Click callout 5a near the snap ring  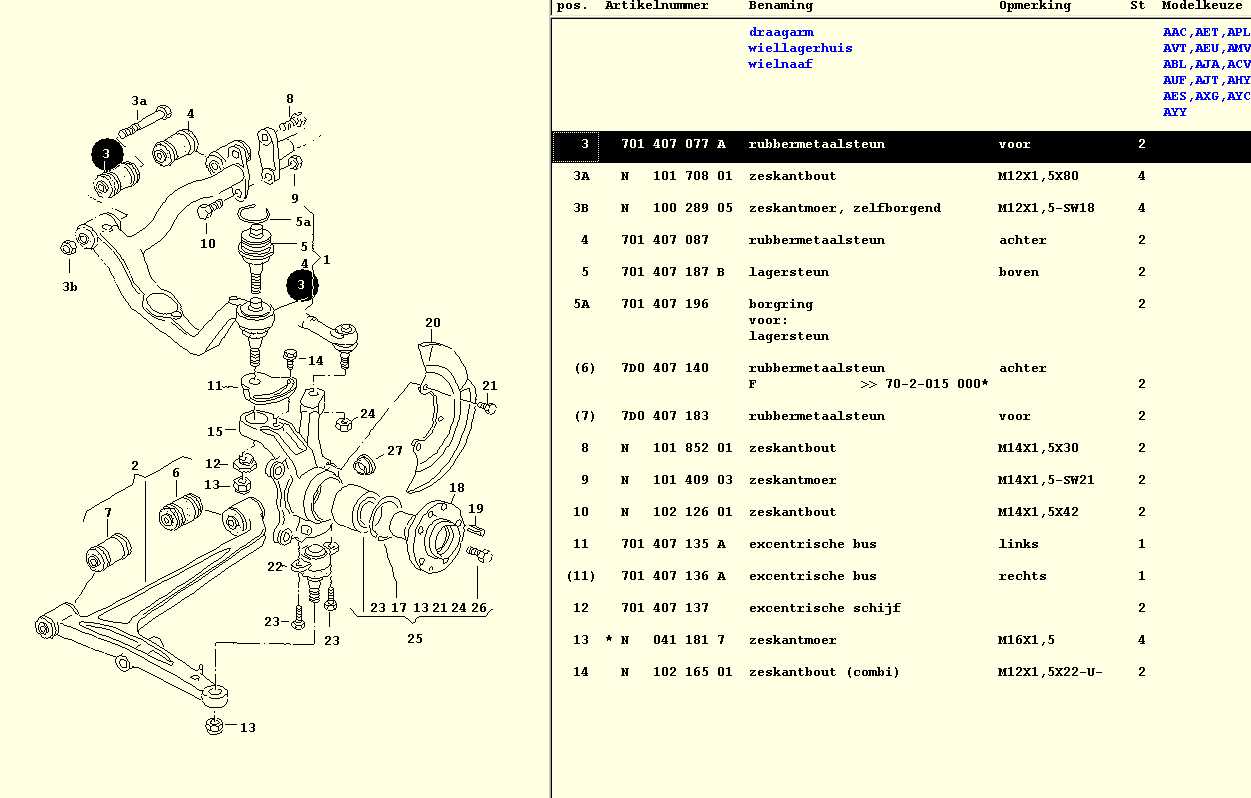point(303,222)
